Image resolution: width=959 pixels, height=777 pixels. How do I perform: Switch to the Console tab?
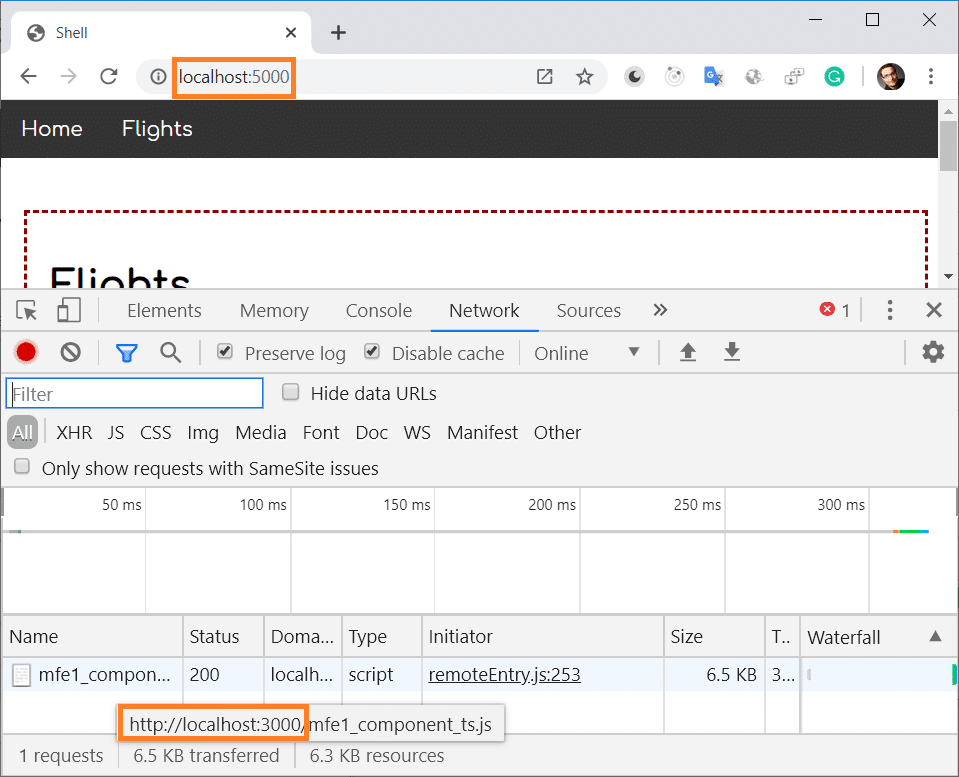click(x=378, y=310)
